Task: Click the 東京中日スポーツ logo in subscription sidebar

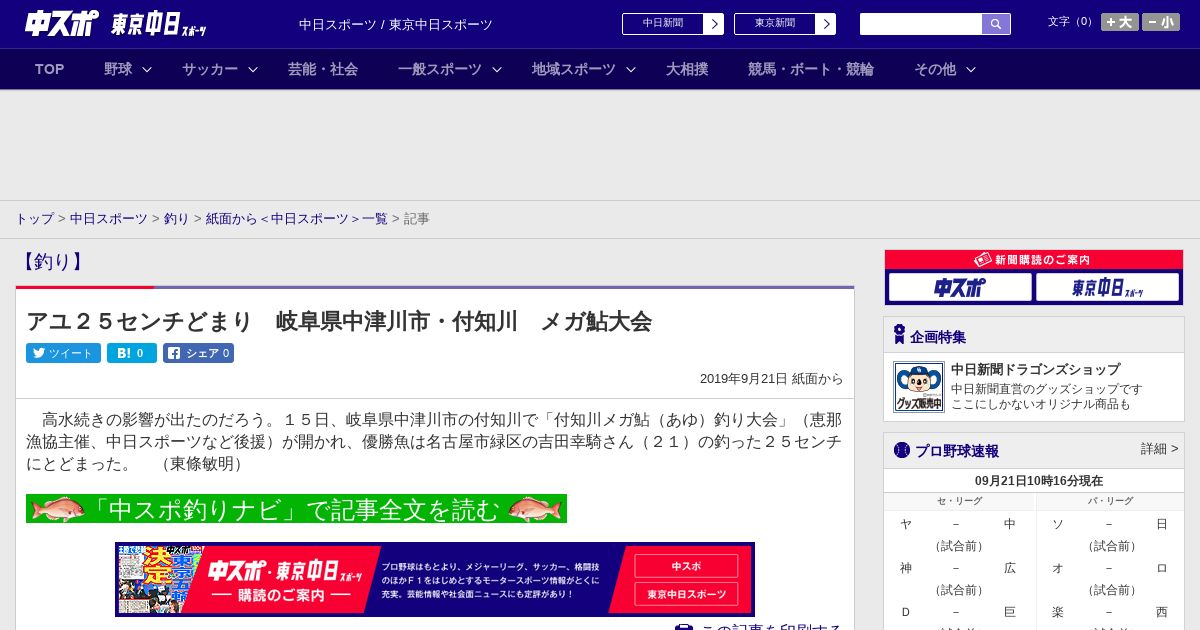Action: click(1108, 287)
